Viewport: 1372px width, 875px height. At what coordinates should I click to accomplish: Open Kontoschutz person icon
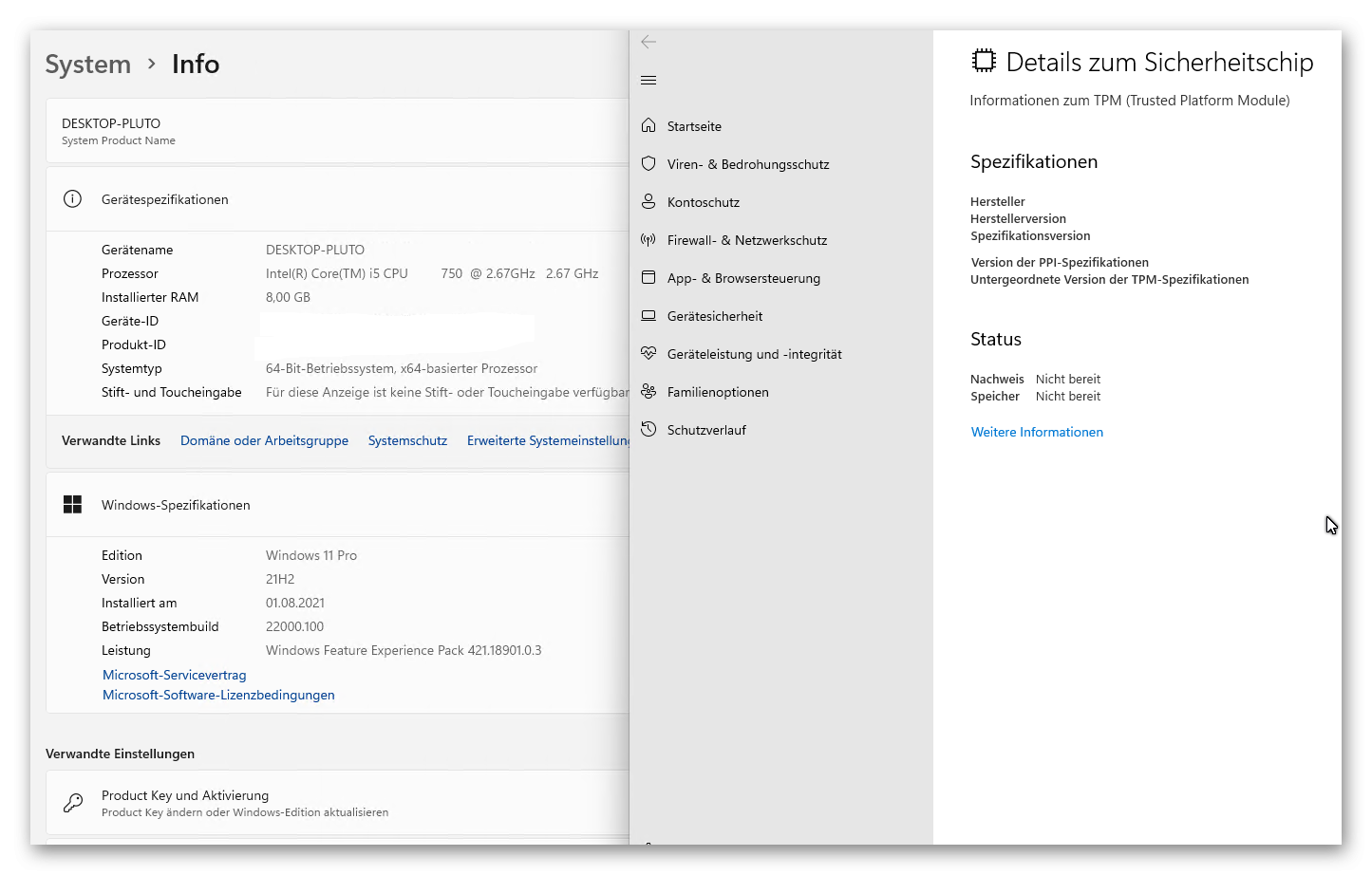click(648, 201)
